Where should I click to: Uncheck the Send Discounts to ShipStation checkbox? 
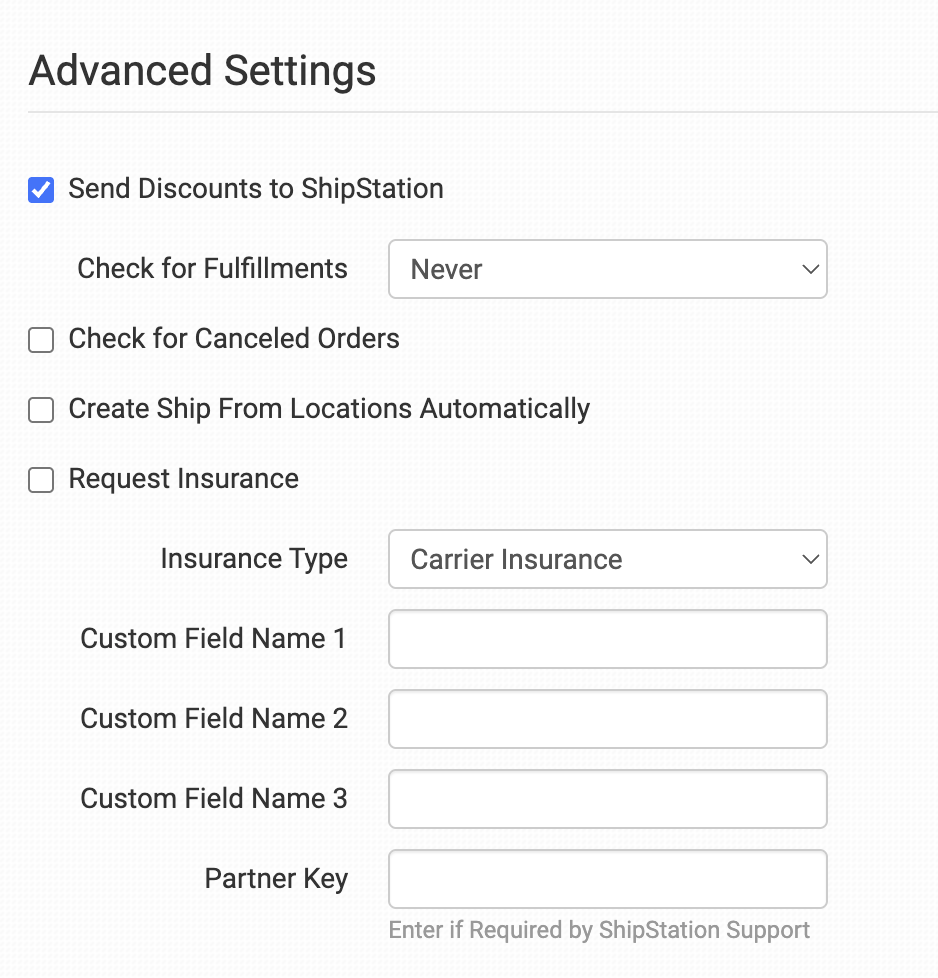[x=41, y=190]
